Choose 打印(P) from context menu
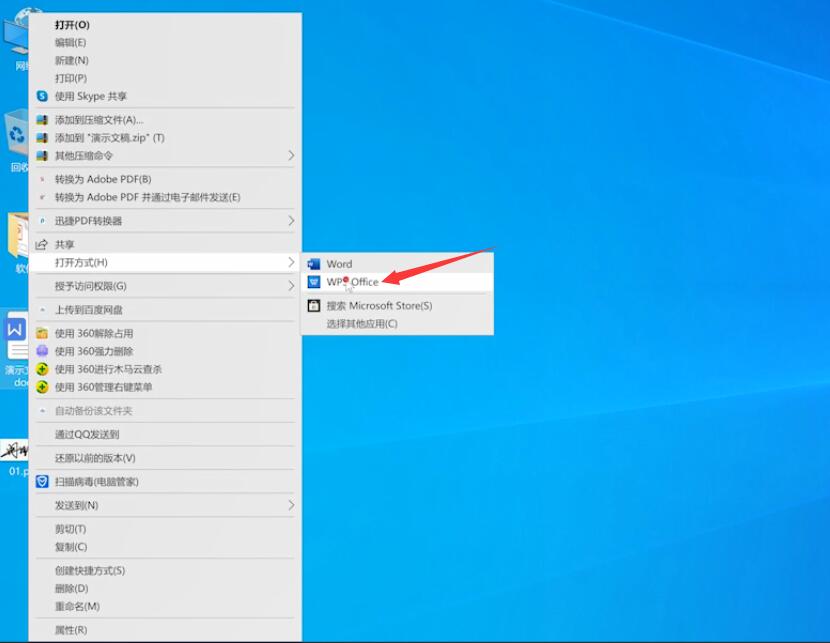Image resolution: width=830 pixels, height=643 pixels. coord(165,78)
